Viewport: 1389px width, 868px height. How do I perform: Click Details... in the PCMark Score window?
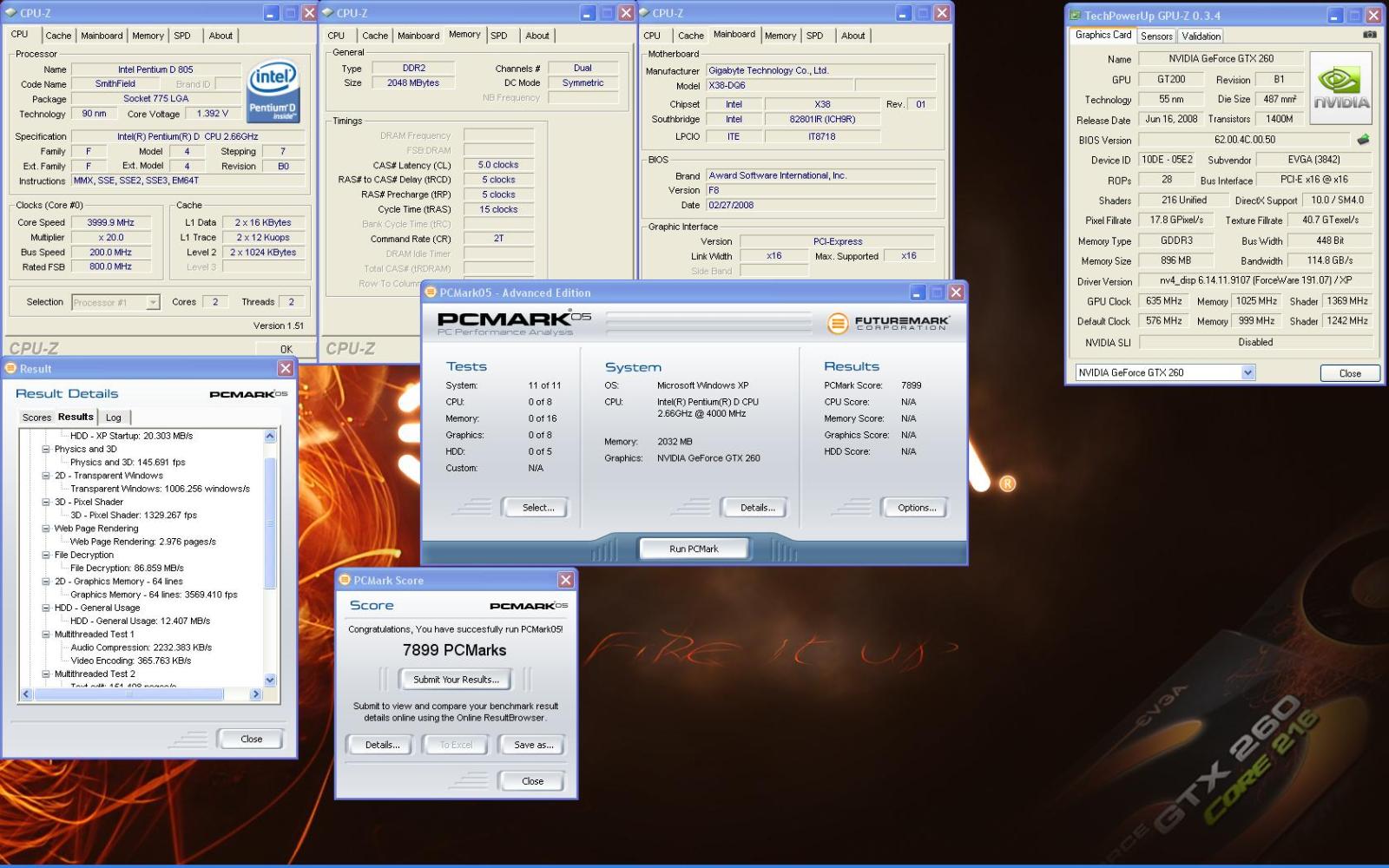tap(382, 745)
